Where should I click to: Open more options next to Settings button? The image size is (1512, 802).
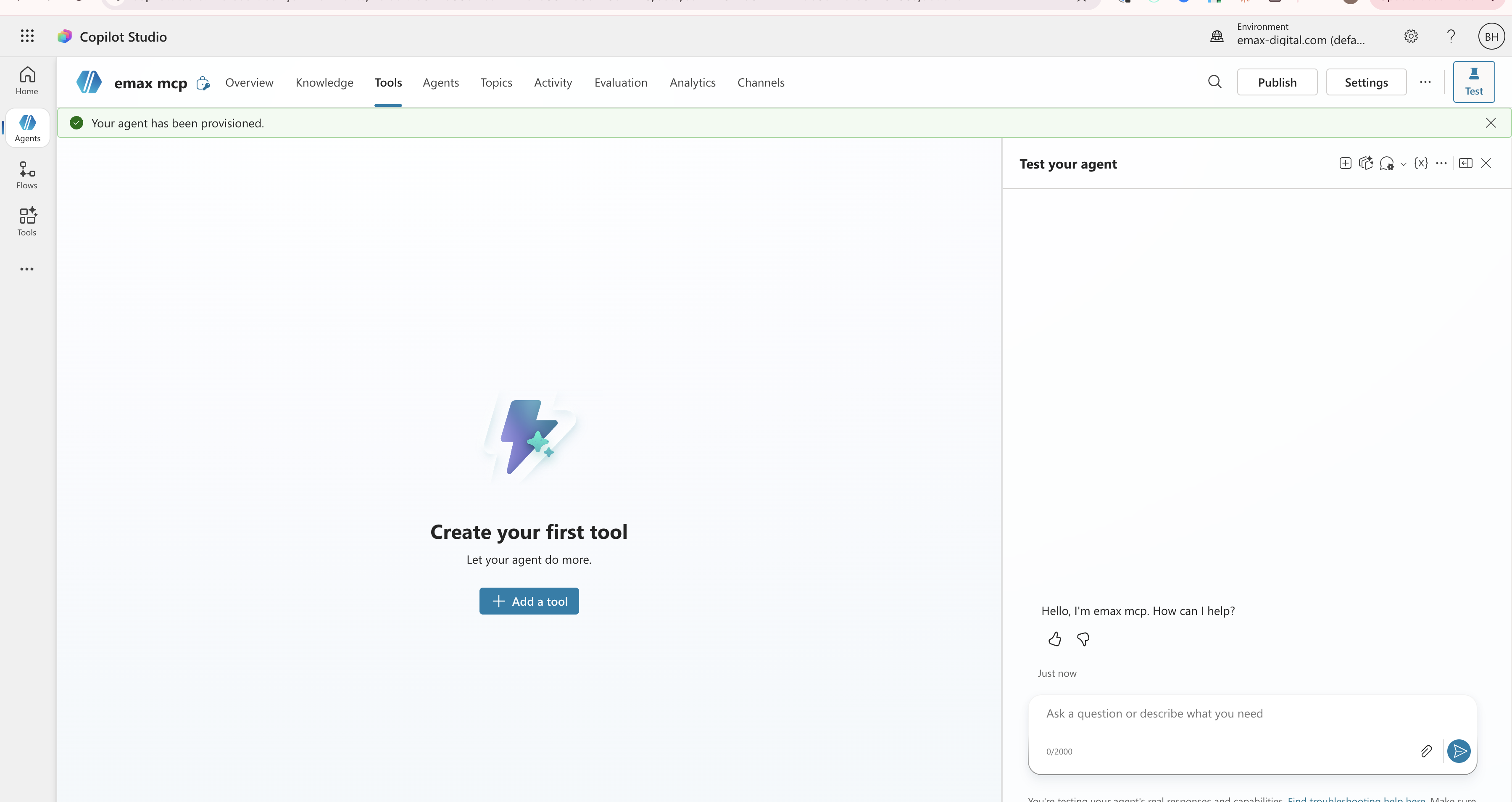pos(1425,82)
